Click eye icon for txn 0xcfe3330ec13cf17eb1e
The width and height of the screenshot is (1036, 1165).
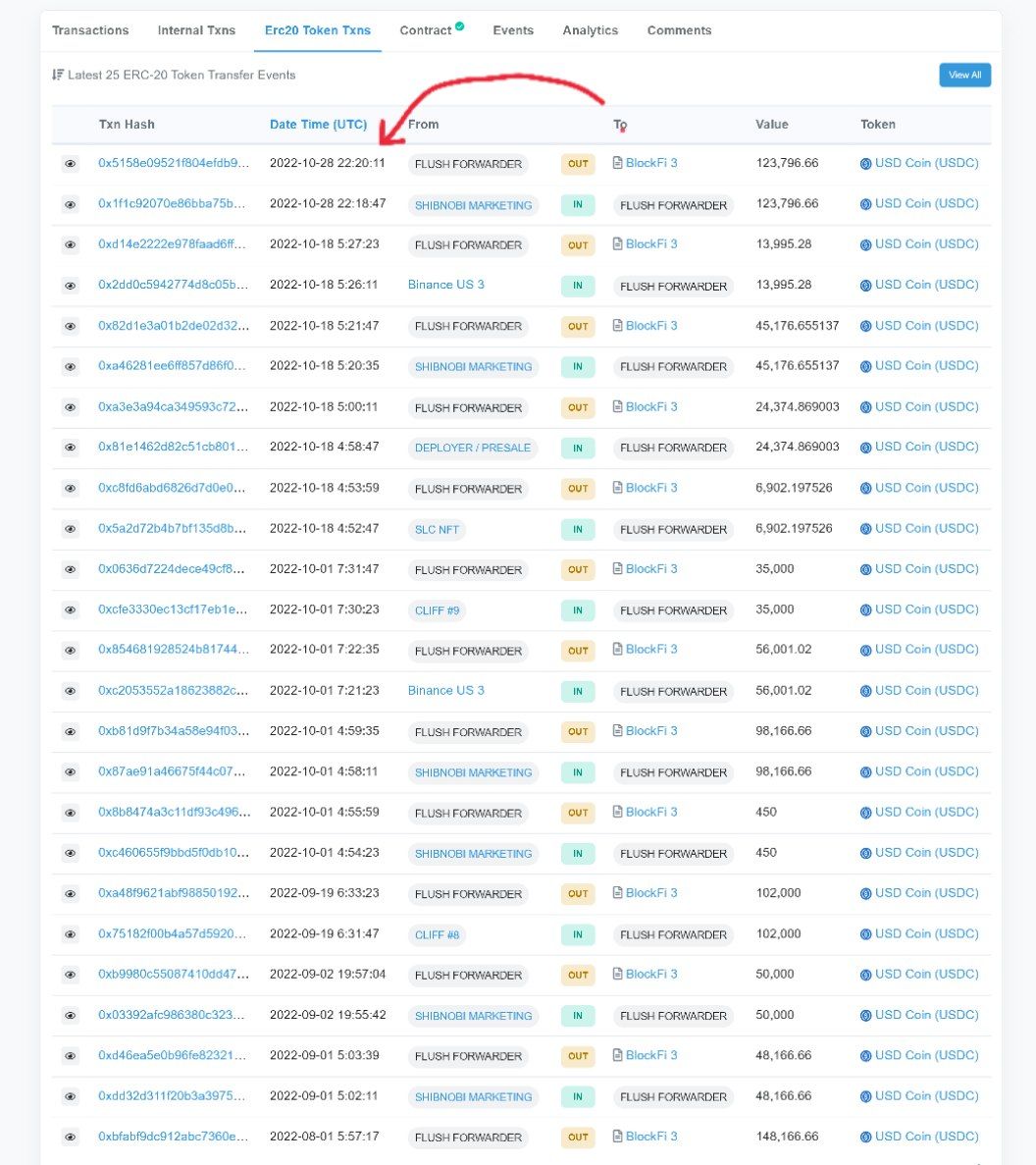[x=71, y=610]
